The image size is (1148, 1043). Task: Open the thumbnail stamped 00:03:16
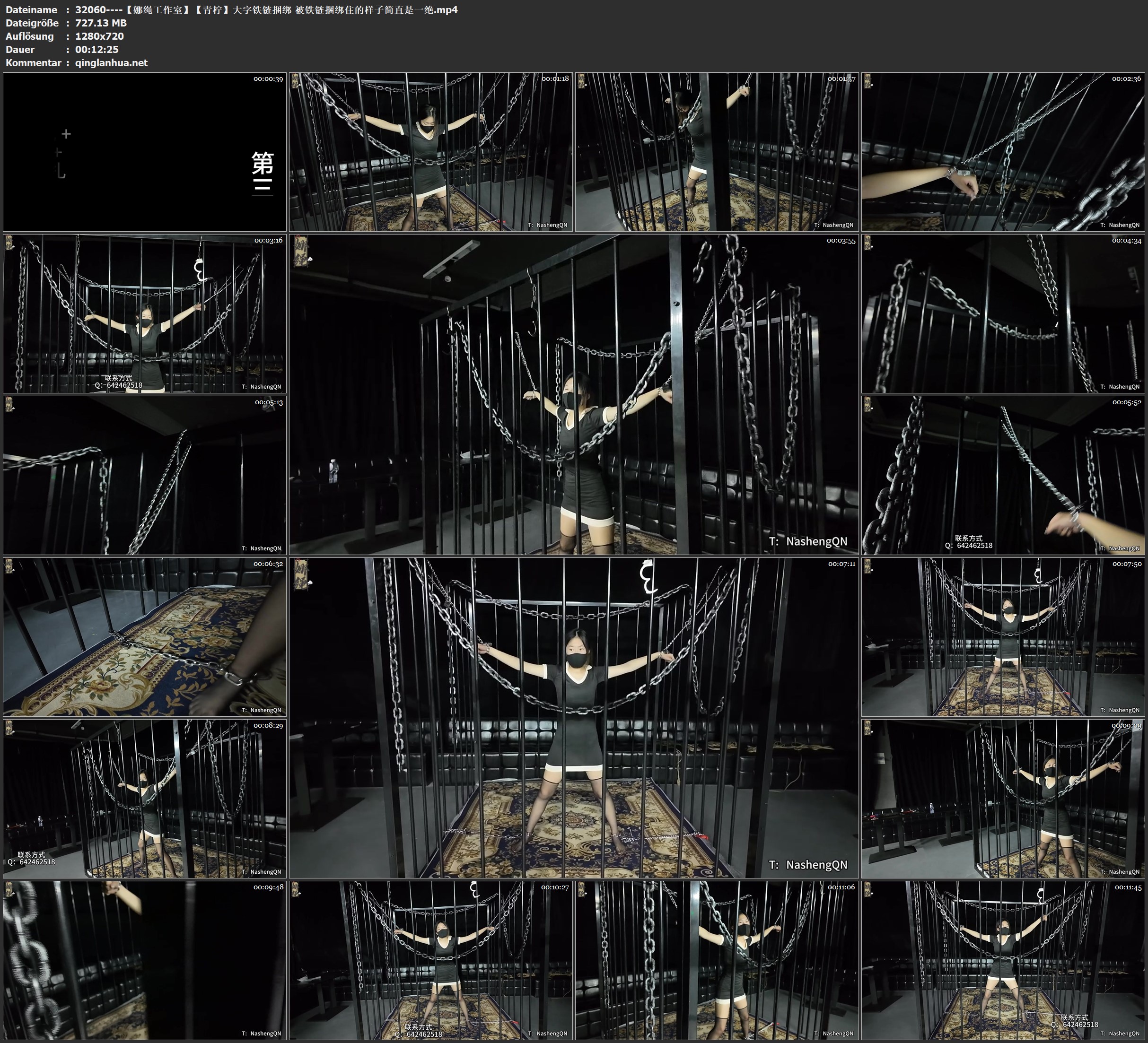click(145, 313)
